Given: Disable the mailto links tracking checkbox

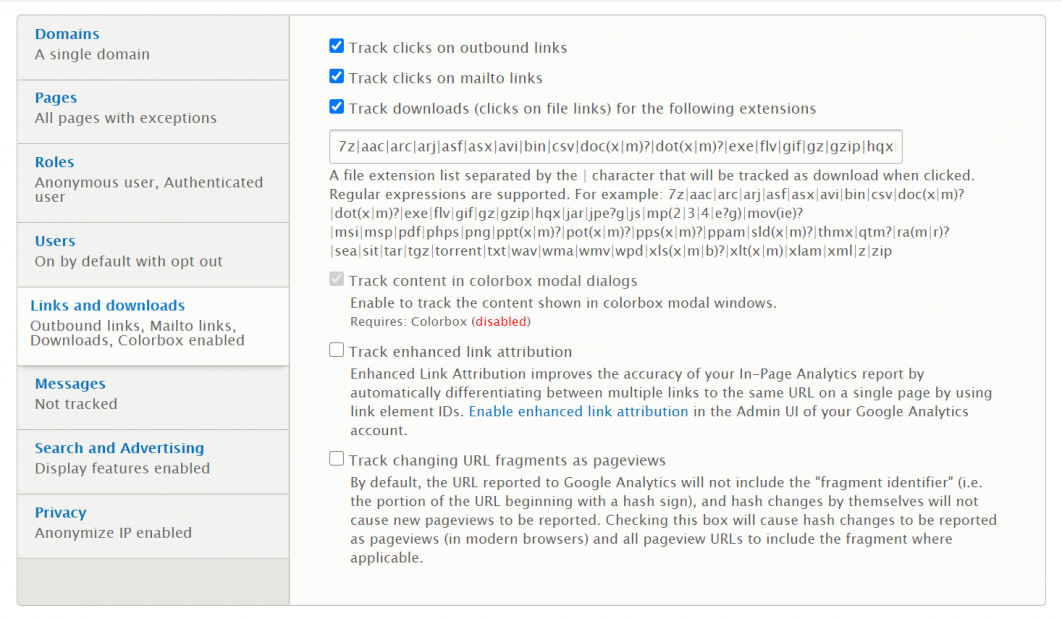Looking at the screenshot, I should (337, 77).
